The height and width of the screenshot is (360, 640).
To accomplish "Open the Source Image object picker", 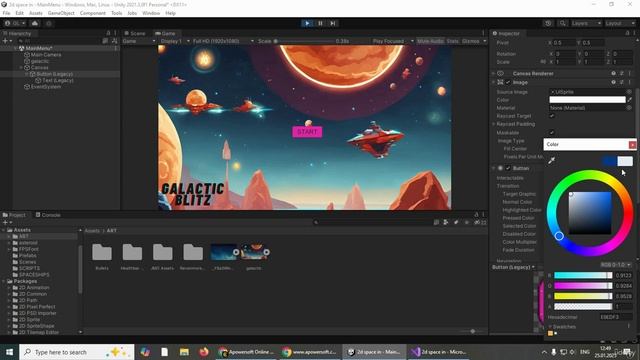I will [629, 92].
